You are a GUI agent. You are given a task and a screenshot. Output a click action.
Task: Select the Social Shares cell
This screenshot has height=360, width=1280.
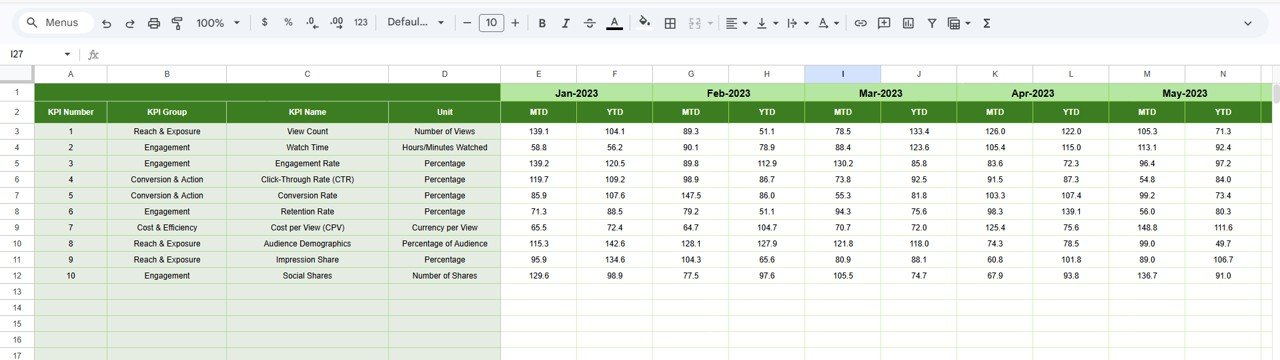pyautogui.click(x=307, y=275)
